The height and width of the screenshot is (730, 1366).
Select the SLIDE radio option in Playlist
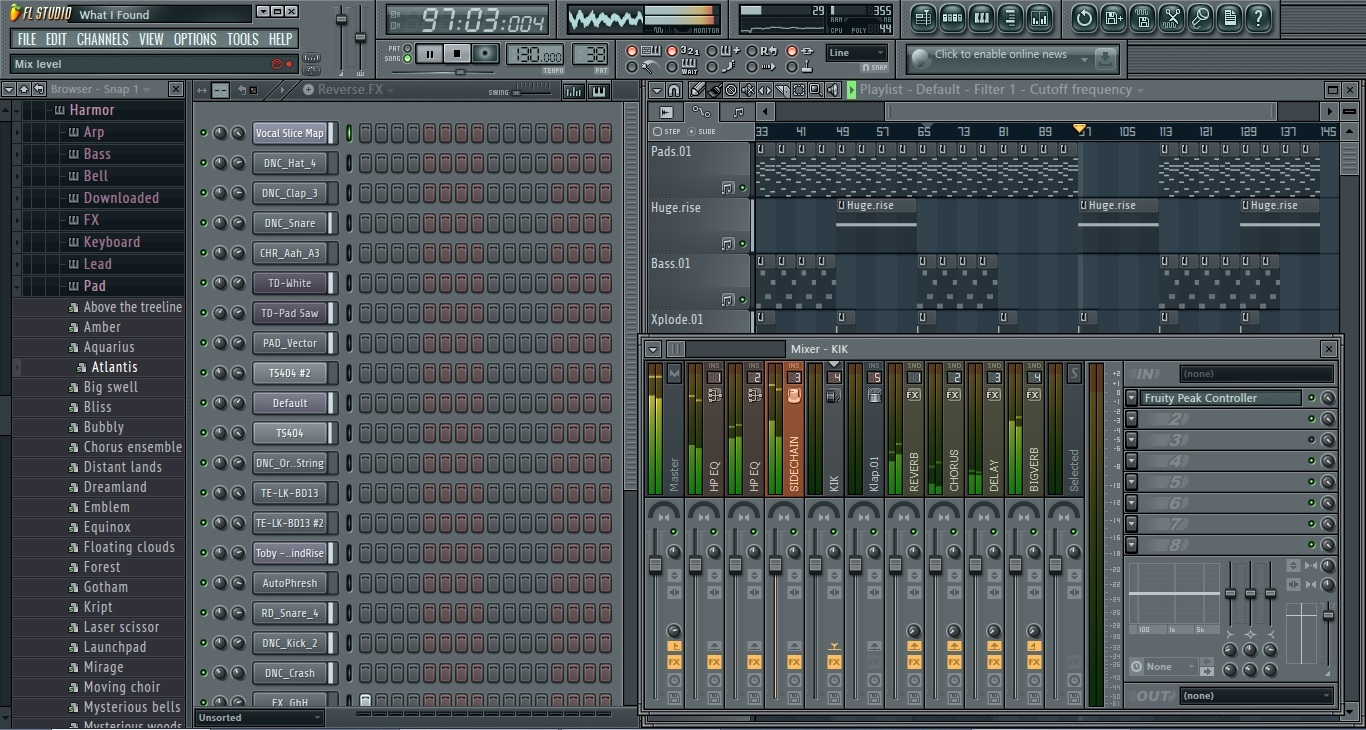[700, 132]
